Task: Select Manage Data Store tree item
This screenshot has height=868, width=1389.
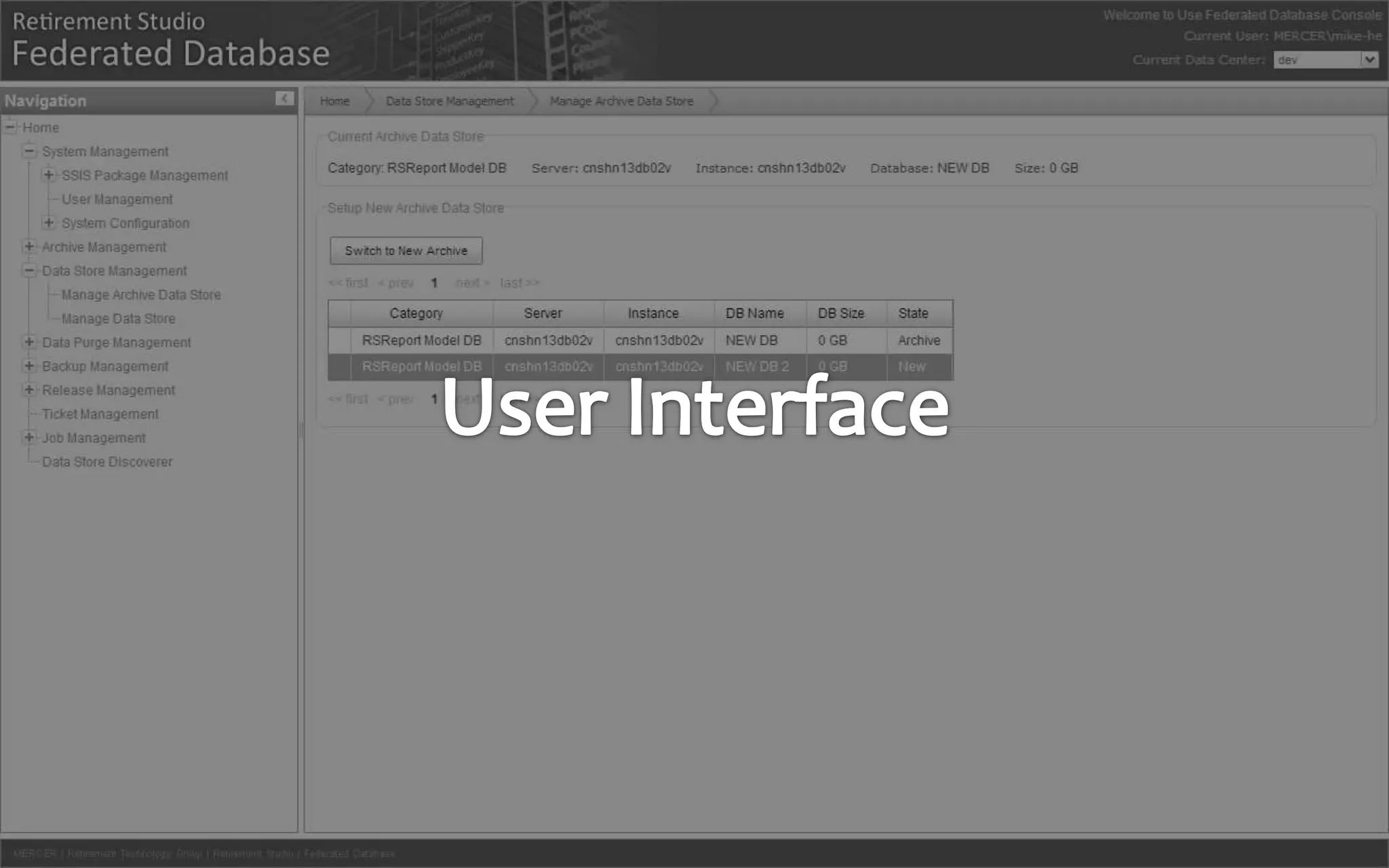Action: tap(118, 319)
